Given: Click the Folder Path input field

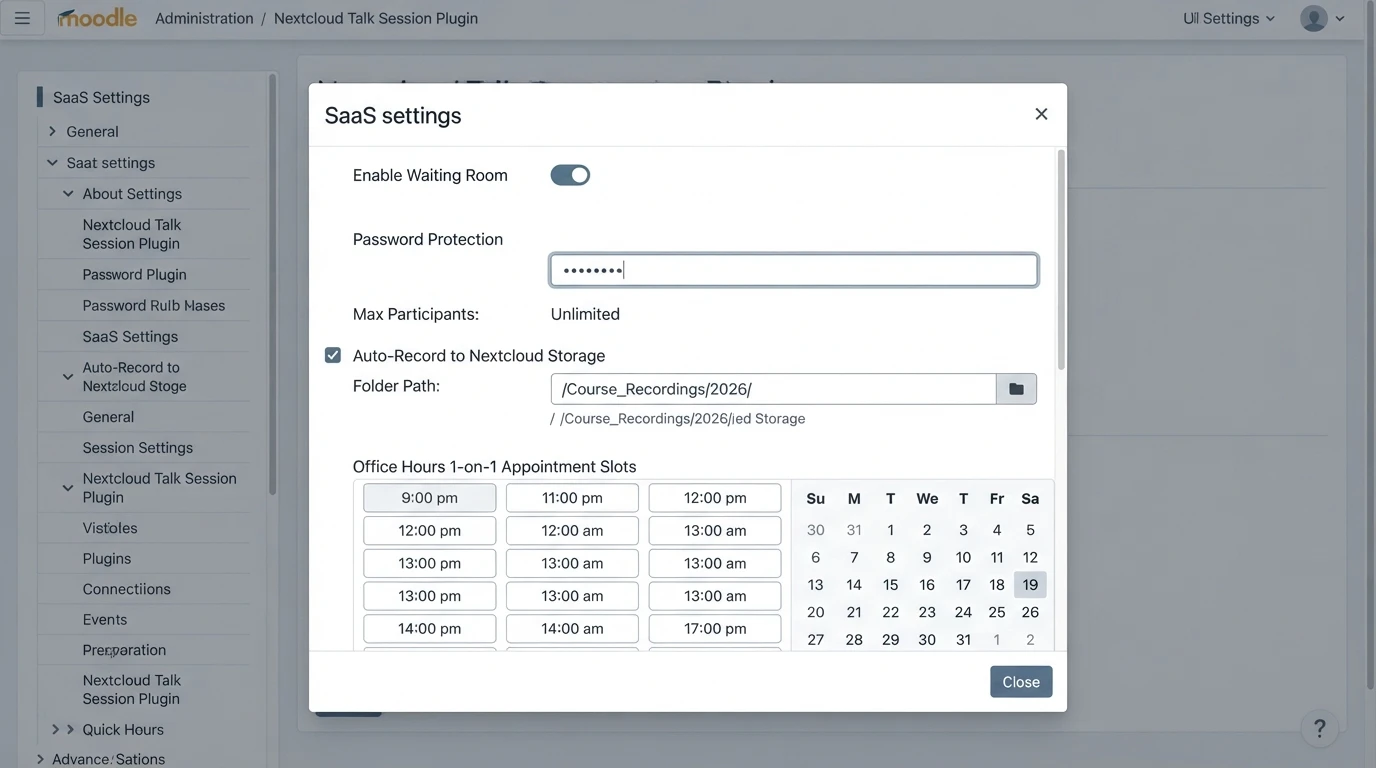Looking at the screenshot, I should pyautogui.click(x=773, y=389).
